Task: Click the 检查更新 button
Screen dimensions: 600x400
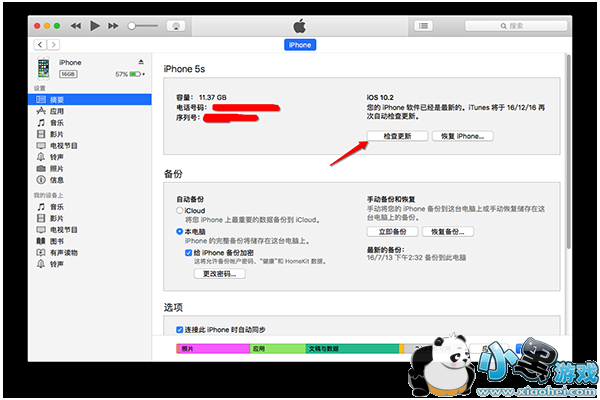Action: tap(397, 136)
